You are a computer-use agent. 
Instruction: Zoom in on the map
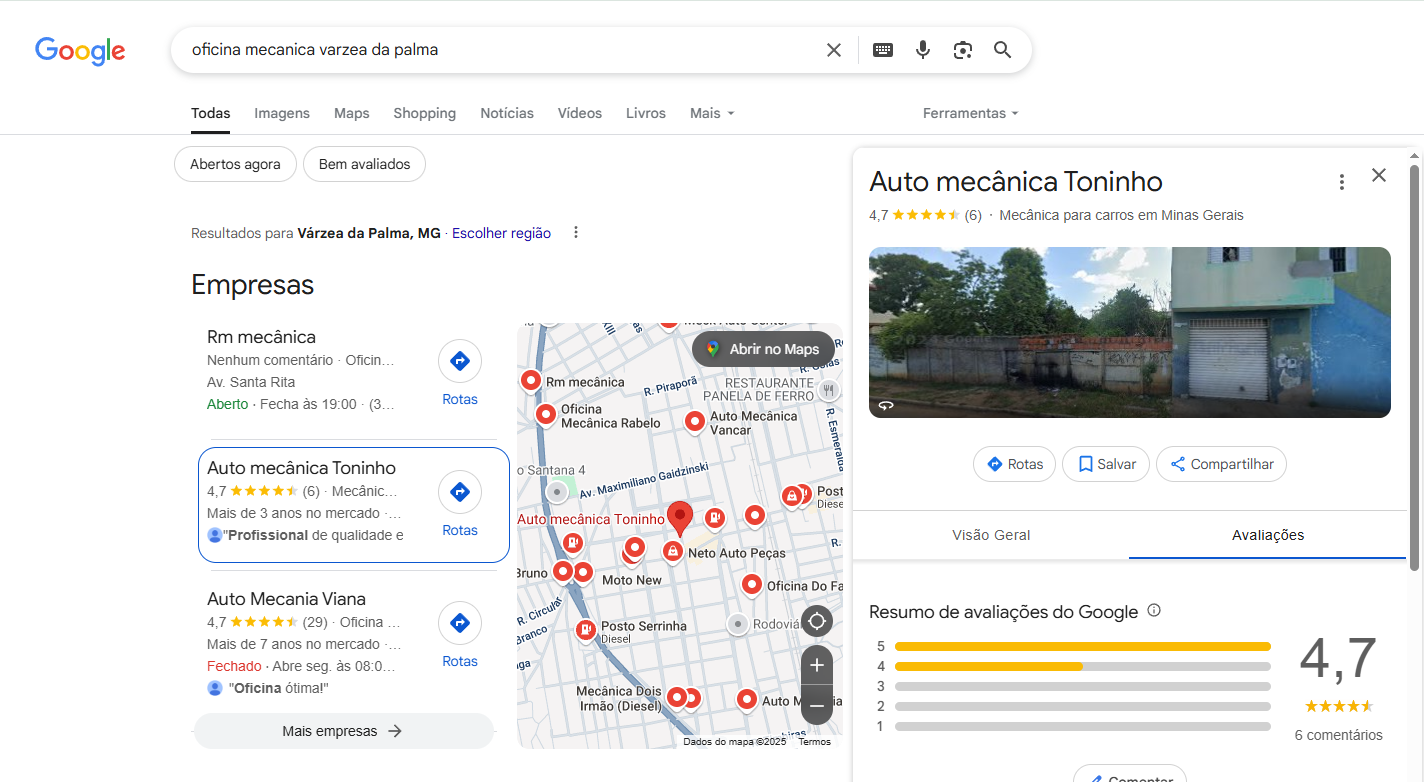(817, 665)
